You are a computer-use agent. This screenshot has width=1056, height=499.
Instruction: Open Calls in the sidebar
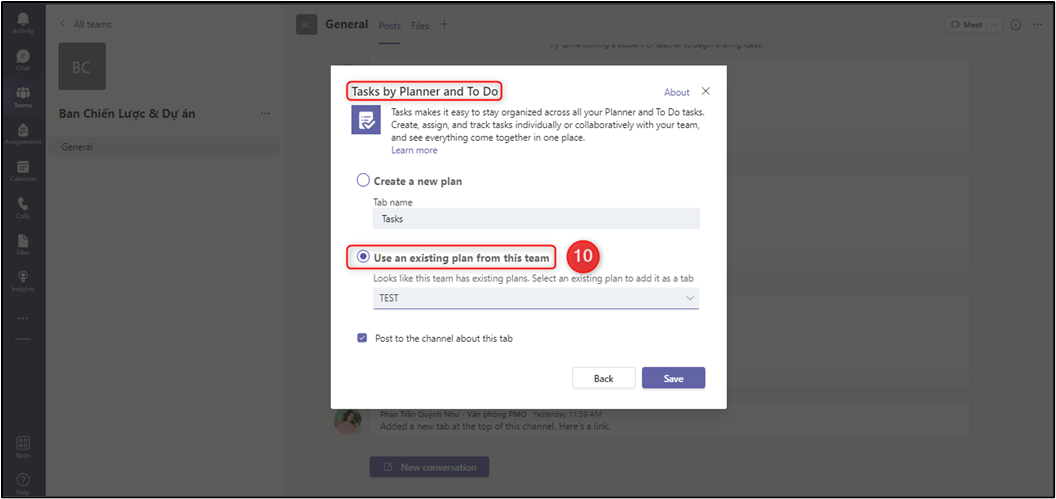point(23,207)
